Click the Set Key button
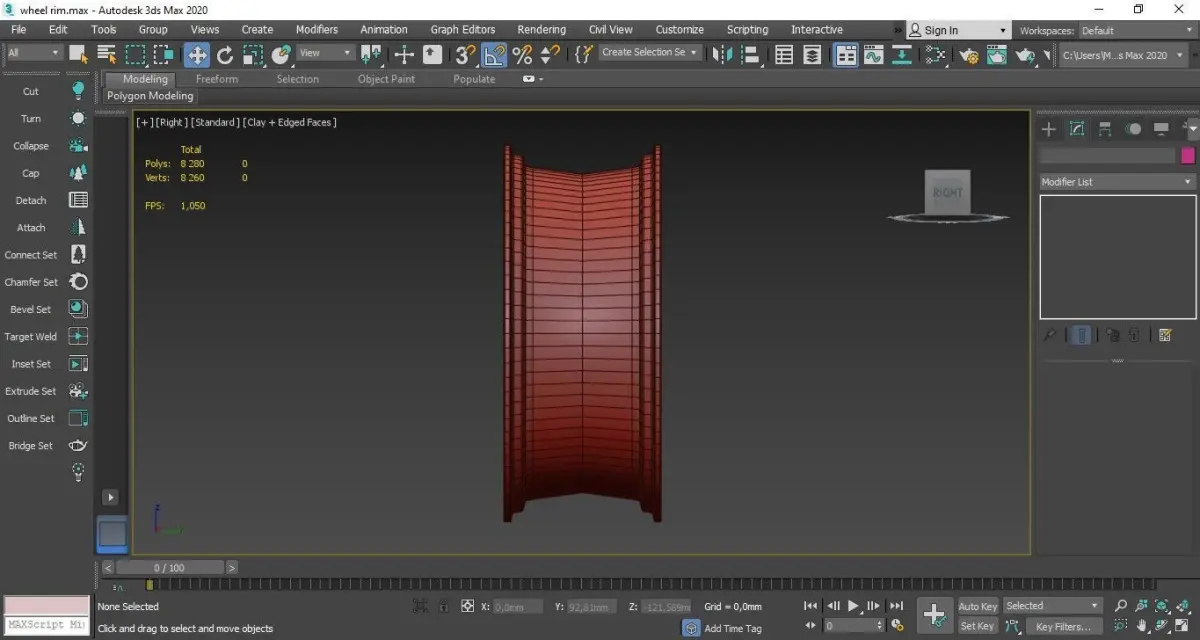Viewport: 1200px width, 640px height. [977, 626]
